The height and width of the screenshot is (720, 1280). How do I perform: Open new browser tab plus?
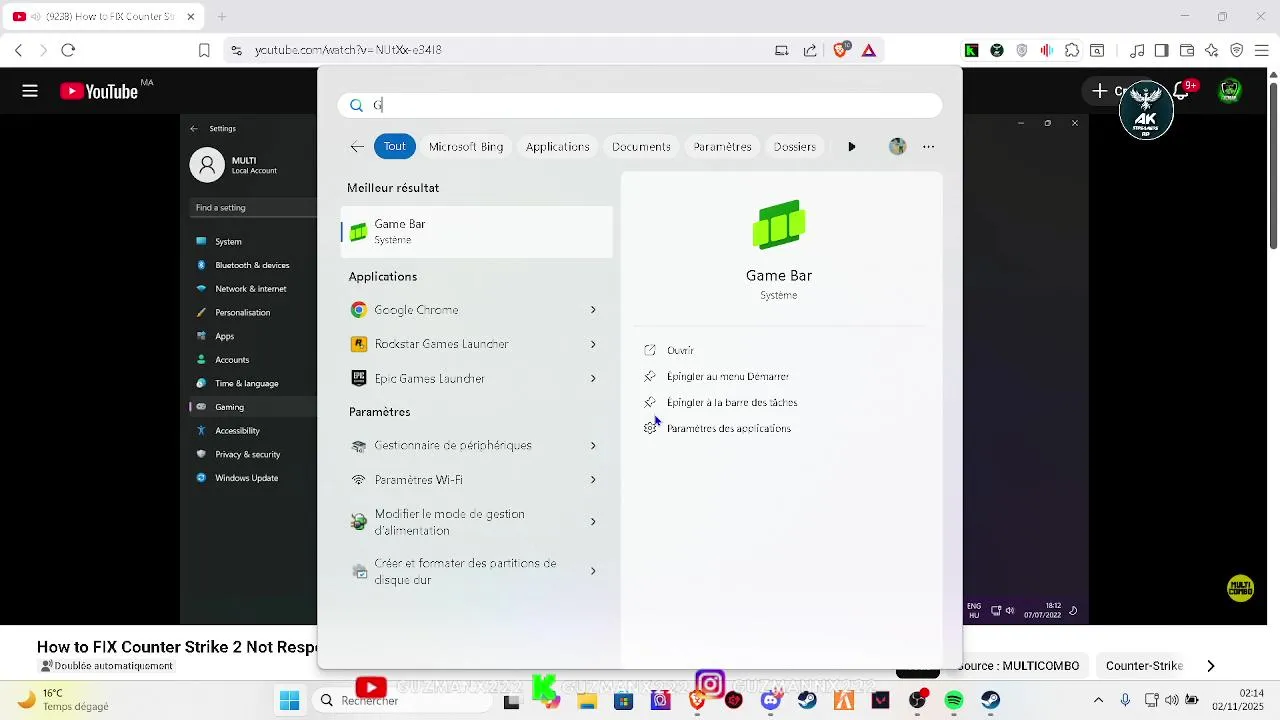222,17
